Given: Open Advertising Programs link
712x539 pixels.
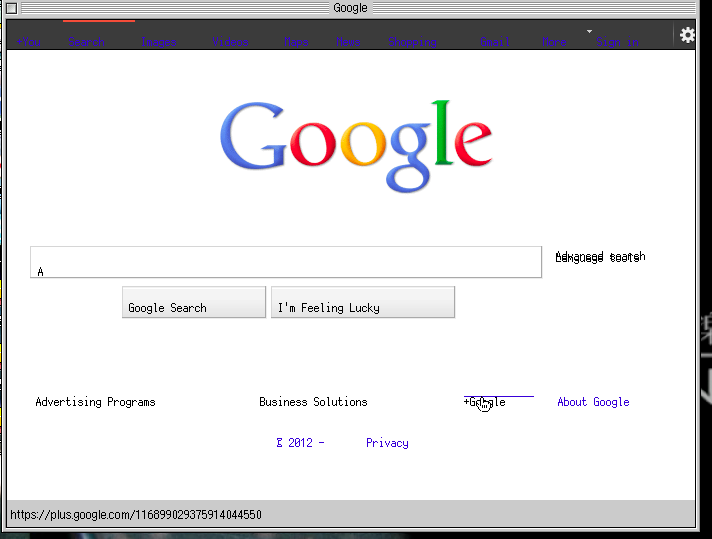Looking at the screenshot, I should coord(95,402).
